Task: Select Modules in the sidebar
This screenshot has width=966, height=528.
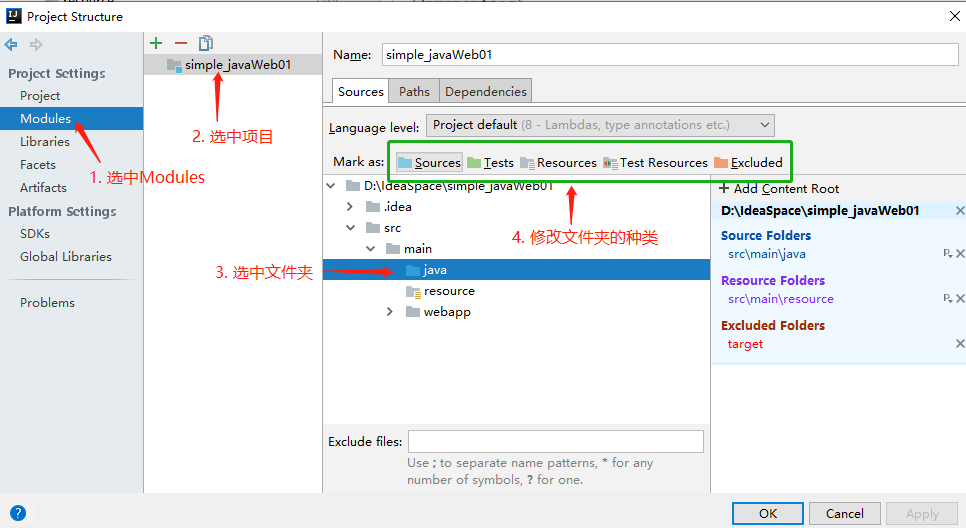Action: (71, 118)
